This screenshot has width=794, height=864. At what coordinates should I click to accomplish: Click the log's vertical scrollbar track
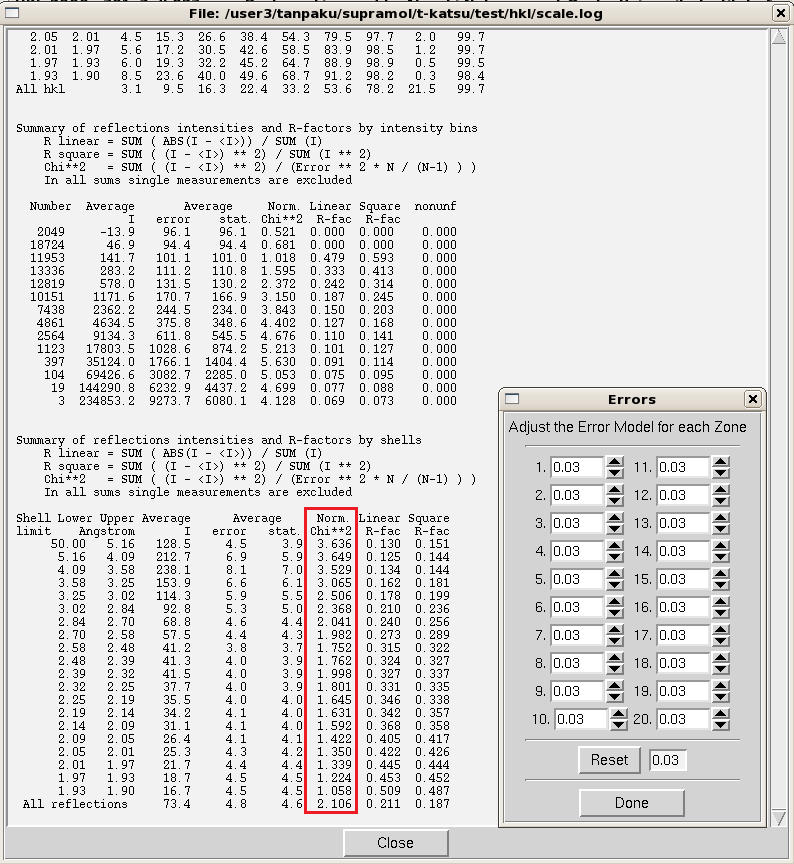pyautogui.click(x=779, y=400)
